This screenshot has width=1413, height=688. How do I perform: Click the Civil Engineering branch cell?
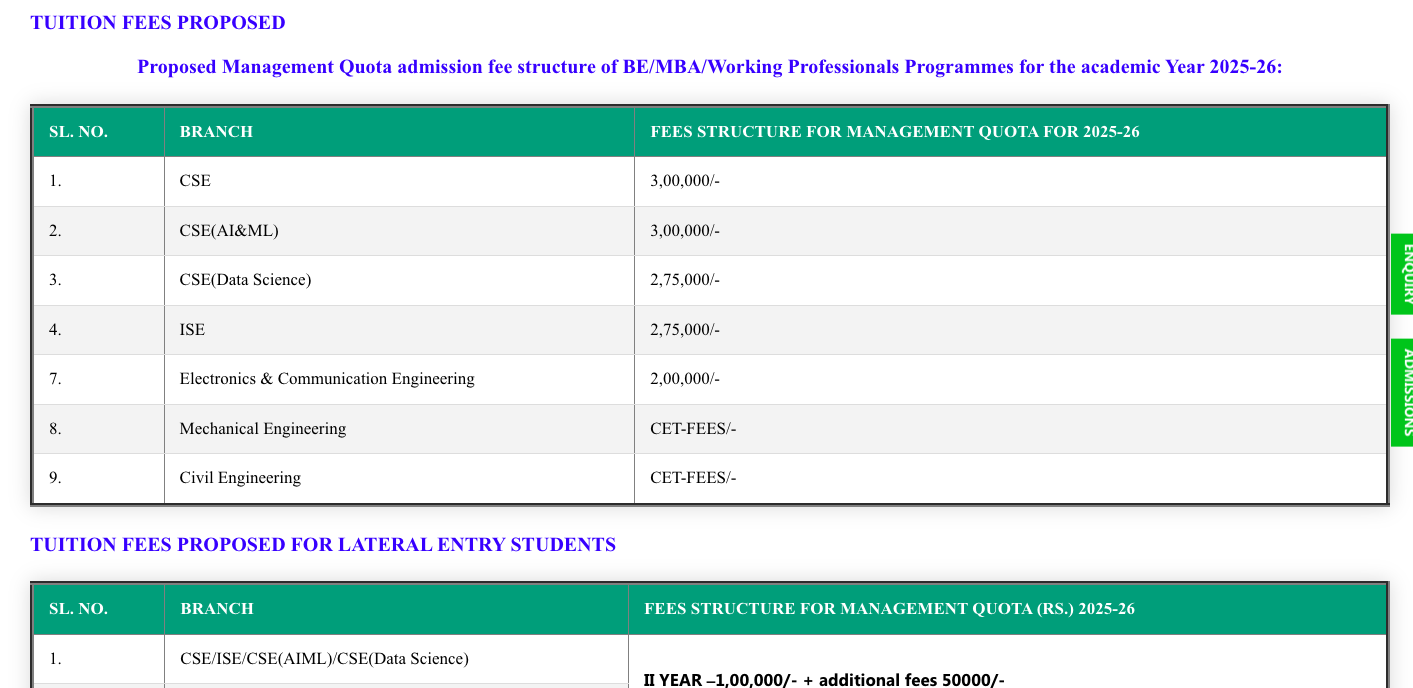tap(239, 477)
